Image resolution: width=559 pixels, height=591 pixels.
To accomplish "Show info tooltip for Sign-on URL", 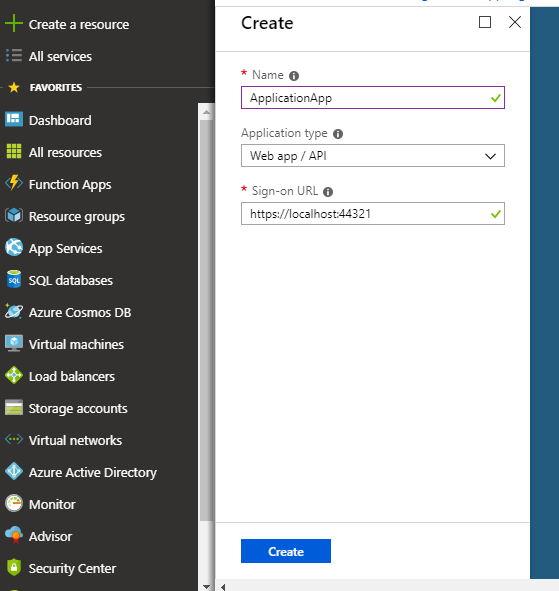I will tap(328, 192).
